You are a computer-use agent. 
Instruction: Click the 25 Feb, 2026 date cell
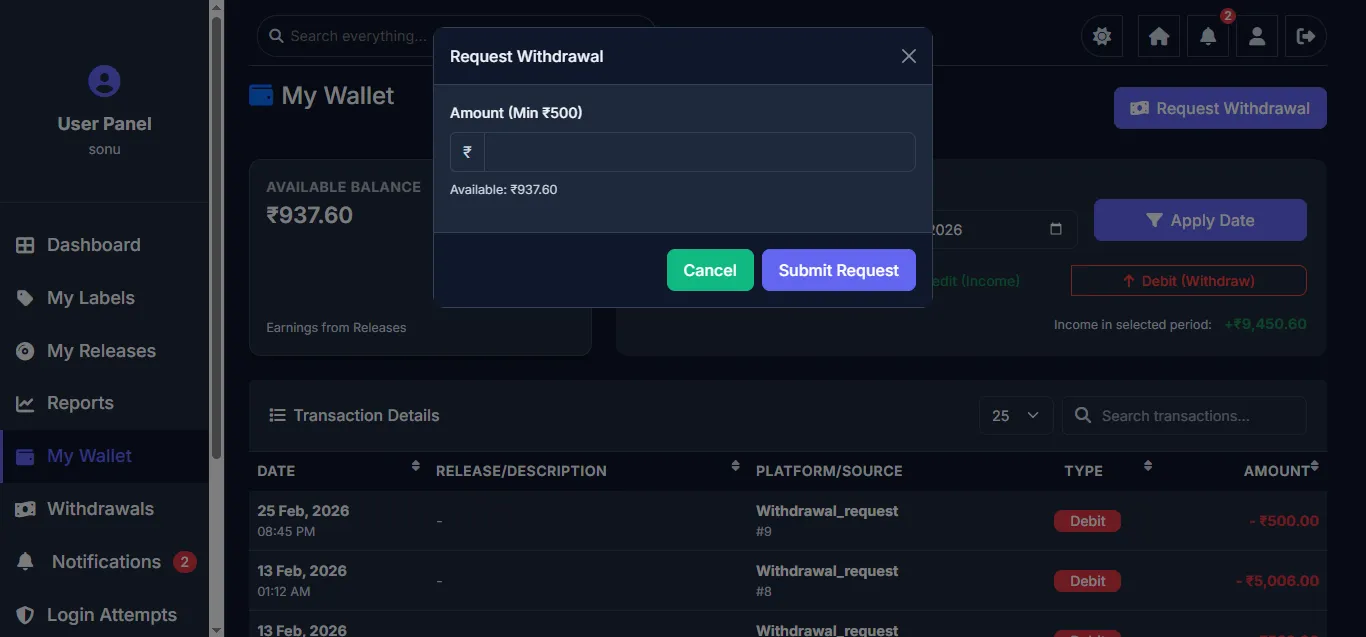303,511
